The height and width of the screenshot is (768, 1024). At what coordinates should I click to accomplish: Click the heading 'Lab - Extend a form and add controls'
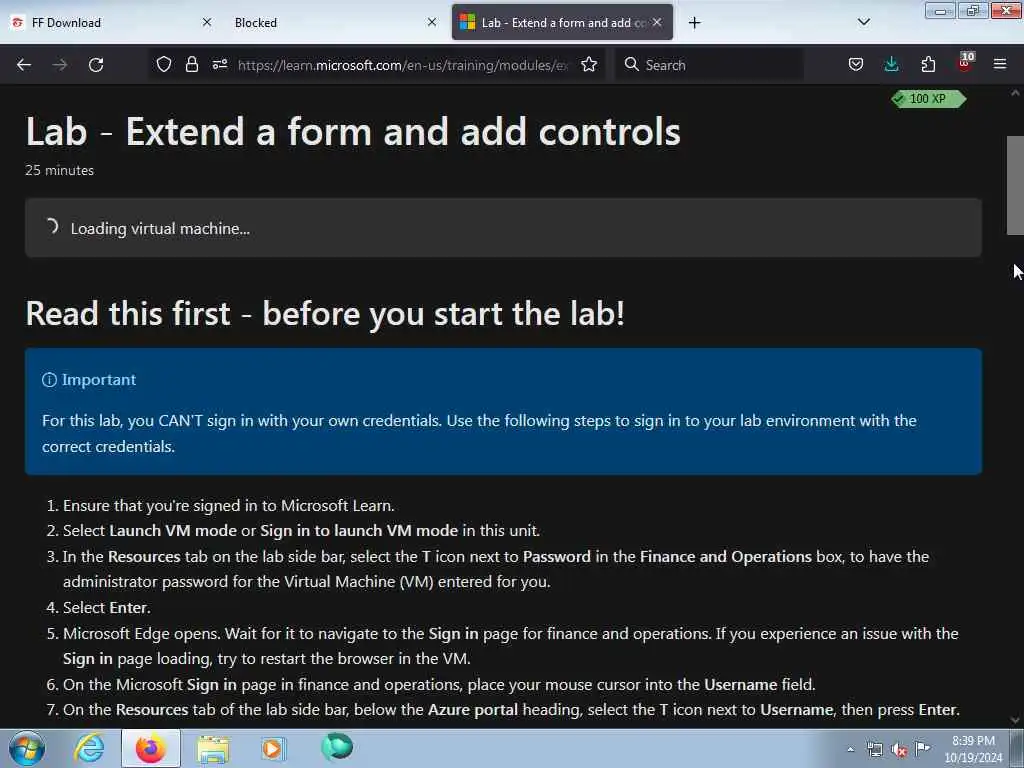(x=353, y=132)
